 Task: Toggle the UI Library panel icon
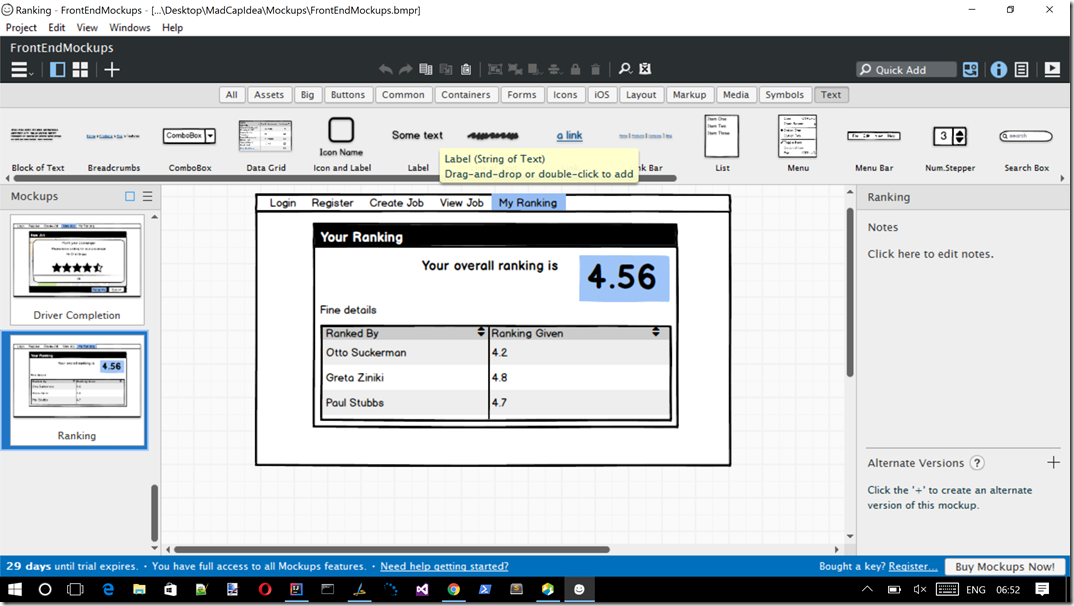971,70
